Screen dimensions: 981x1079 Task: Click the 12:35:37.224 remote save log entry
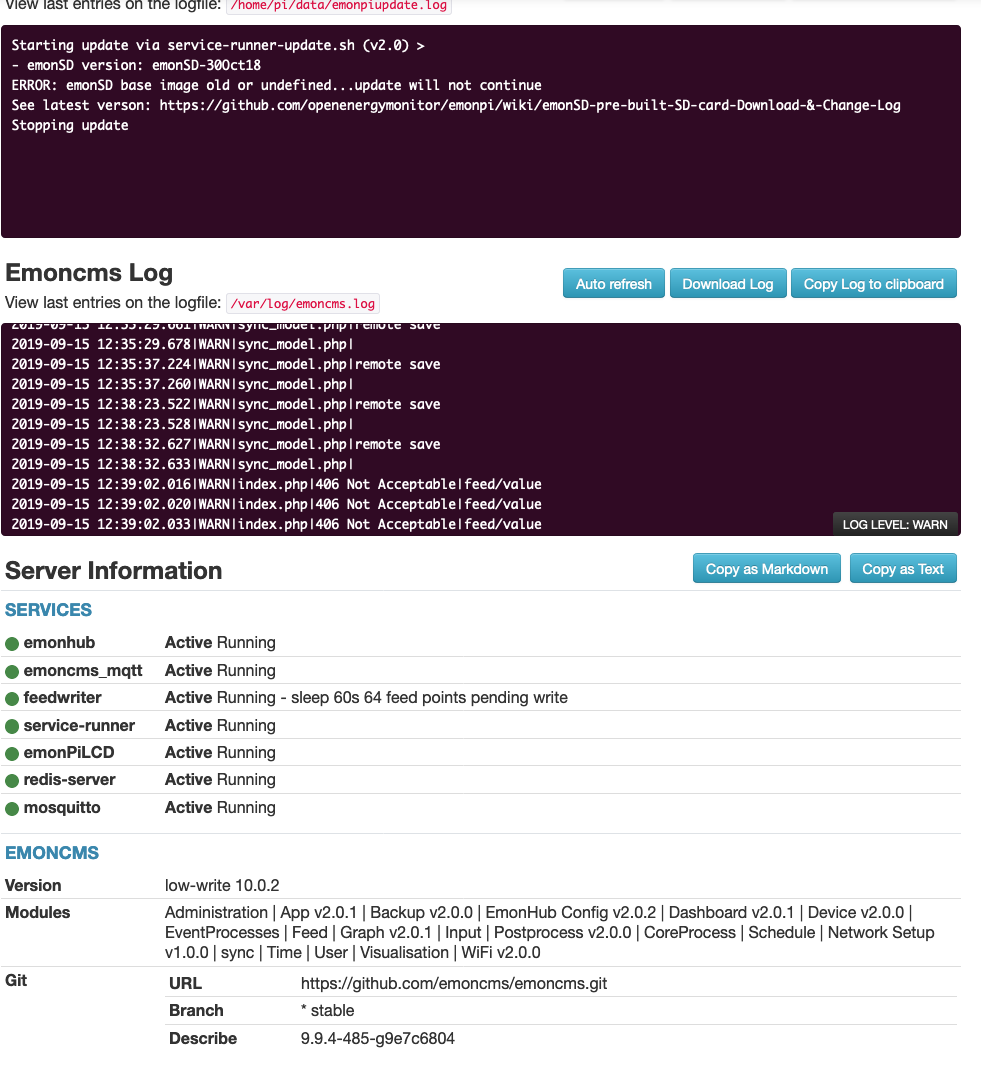pyautogui.click(x=226, y=364)
